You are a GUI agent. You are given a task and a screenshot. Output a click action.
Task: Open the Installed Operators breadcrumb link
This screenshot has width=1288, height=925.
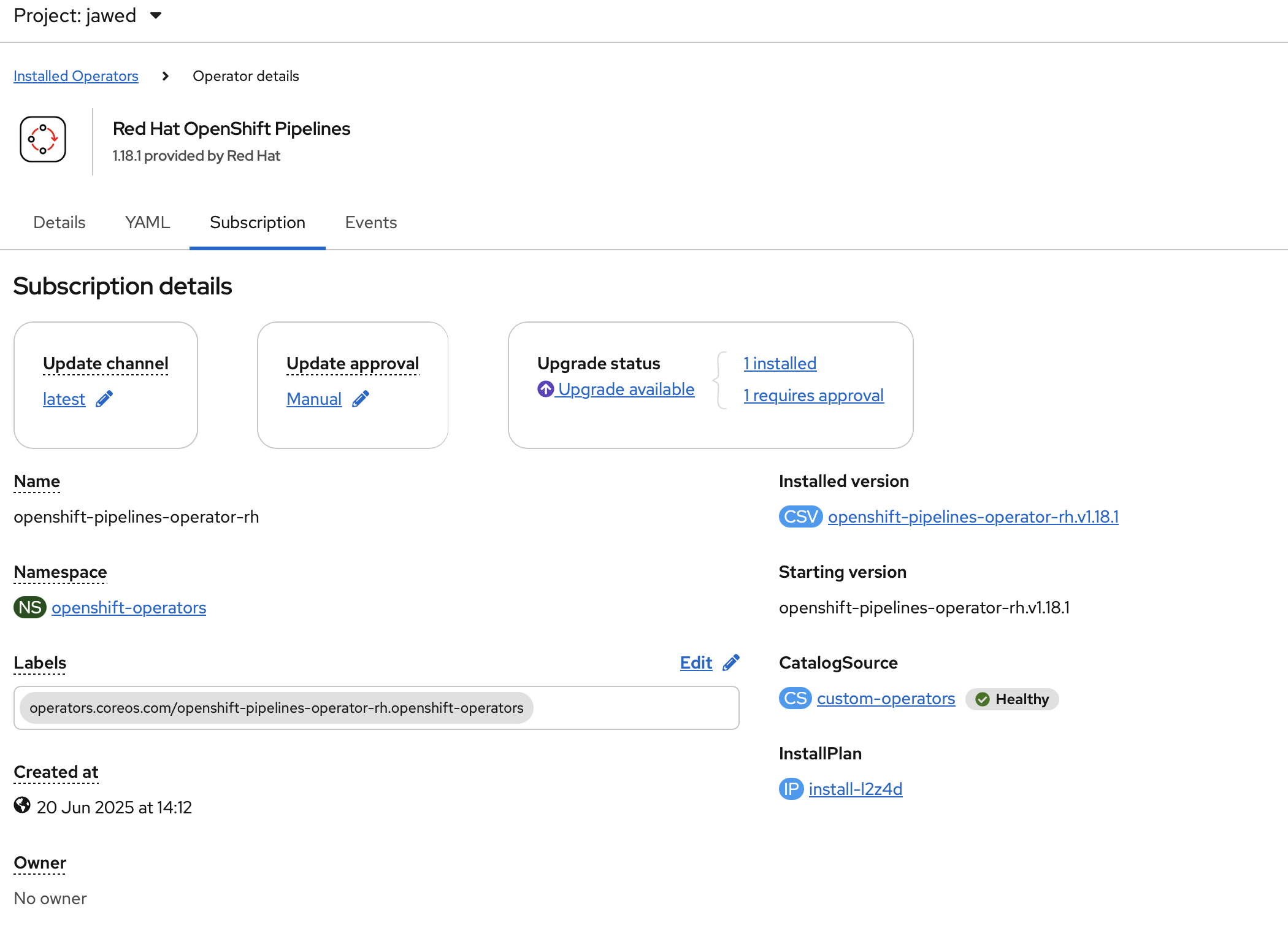(x=76, y=76)
